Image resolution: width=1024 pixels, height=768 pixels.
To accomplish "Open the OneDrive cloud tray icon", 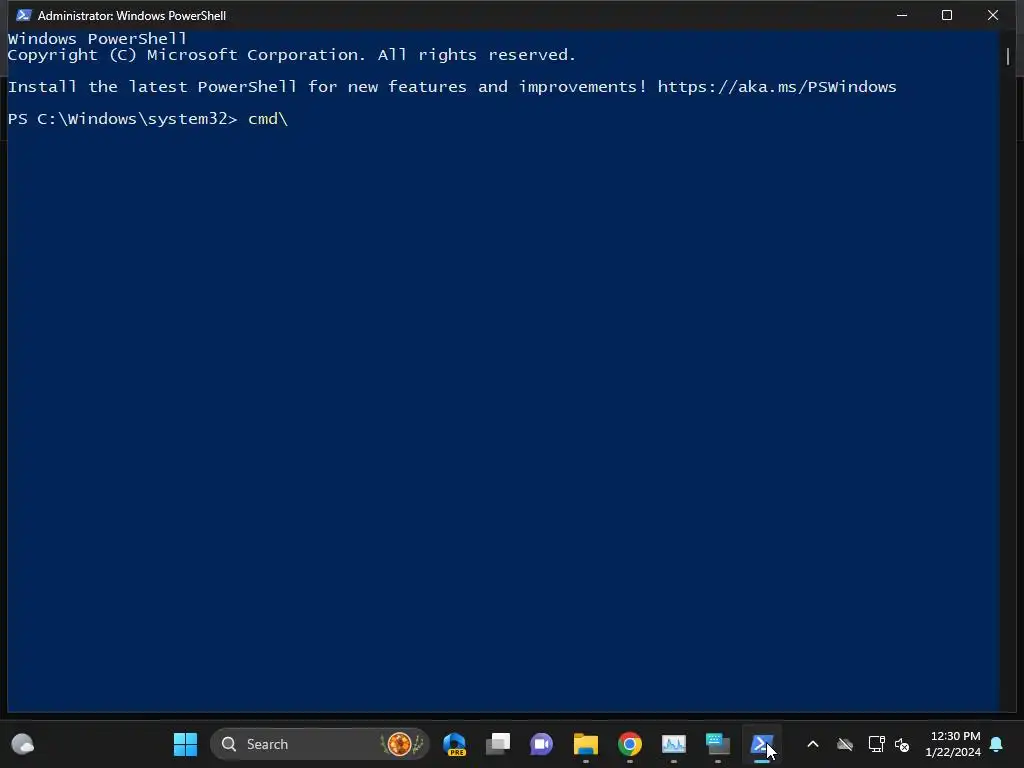I will 845,744.
